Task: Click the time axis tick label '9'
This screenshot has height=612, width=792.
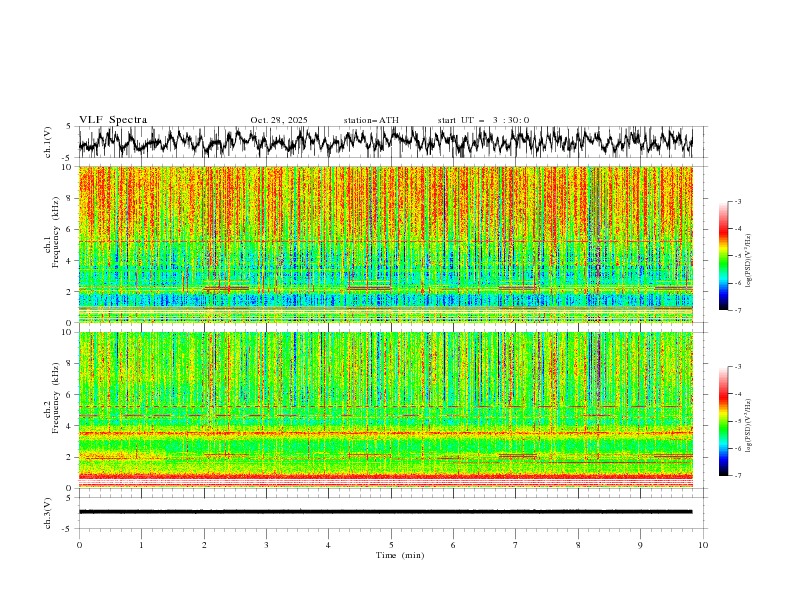Action: (x=640, y=545)
